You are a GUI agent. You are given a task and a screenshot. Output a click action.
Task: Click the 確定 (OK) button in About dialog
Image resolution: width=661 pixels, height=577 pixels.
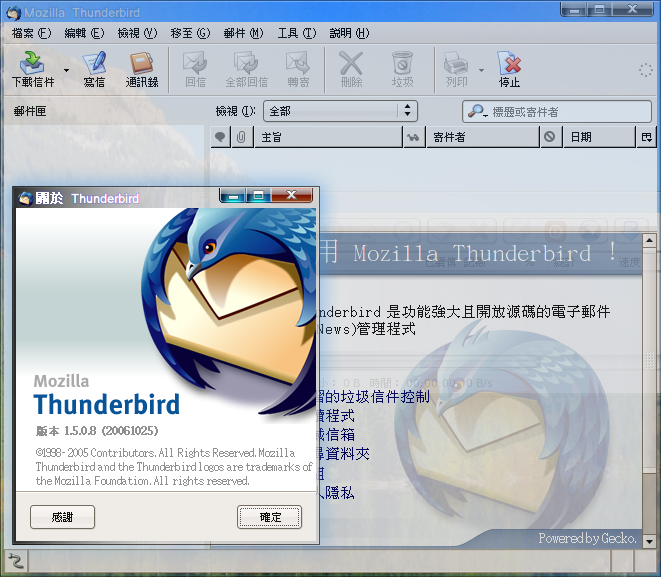click(269, 517)
